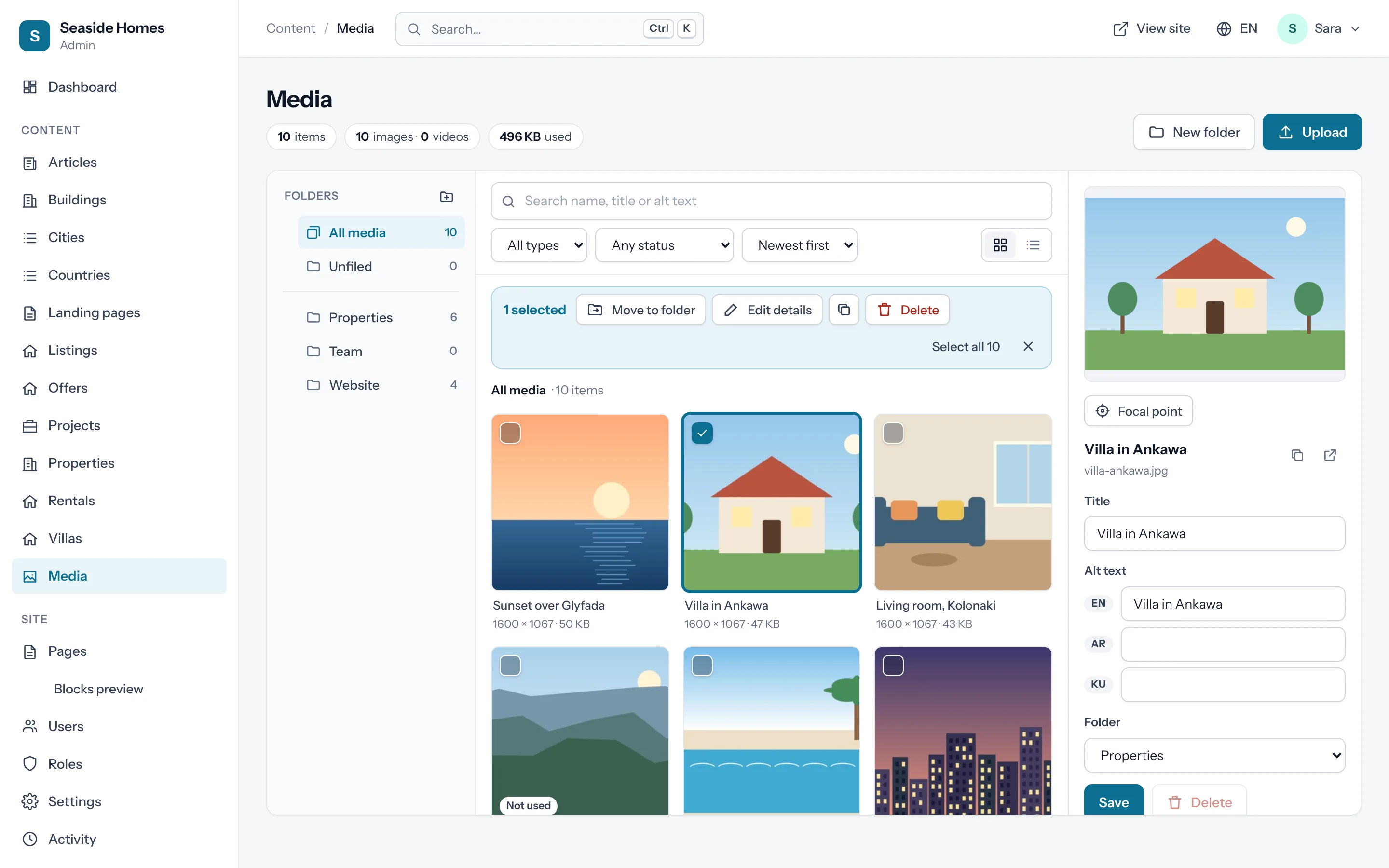Open Dashboard from the sidebar
The width and height of the screenshot is (1389, 868).
119,87
